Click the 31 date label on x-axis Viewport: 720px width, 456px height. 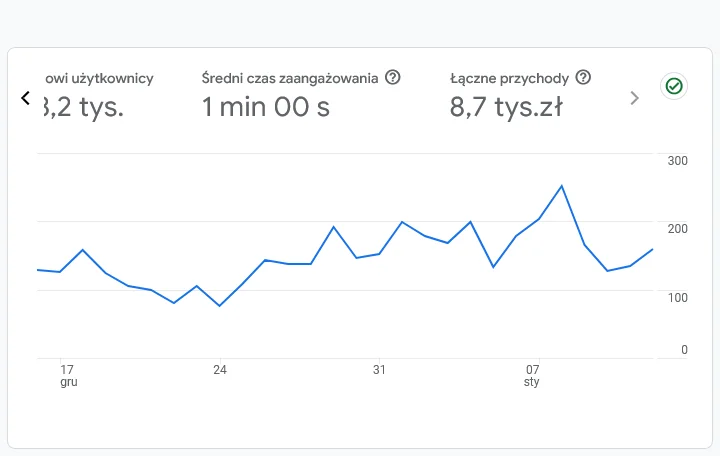point(379,370)
